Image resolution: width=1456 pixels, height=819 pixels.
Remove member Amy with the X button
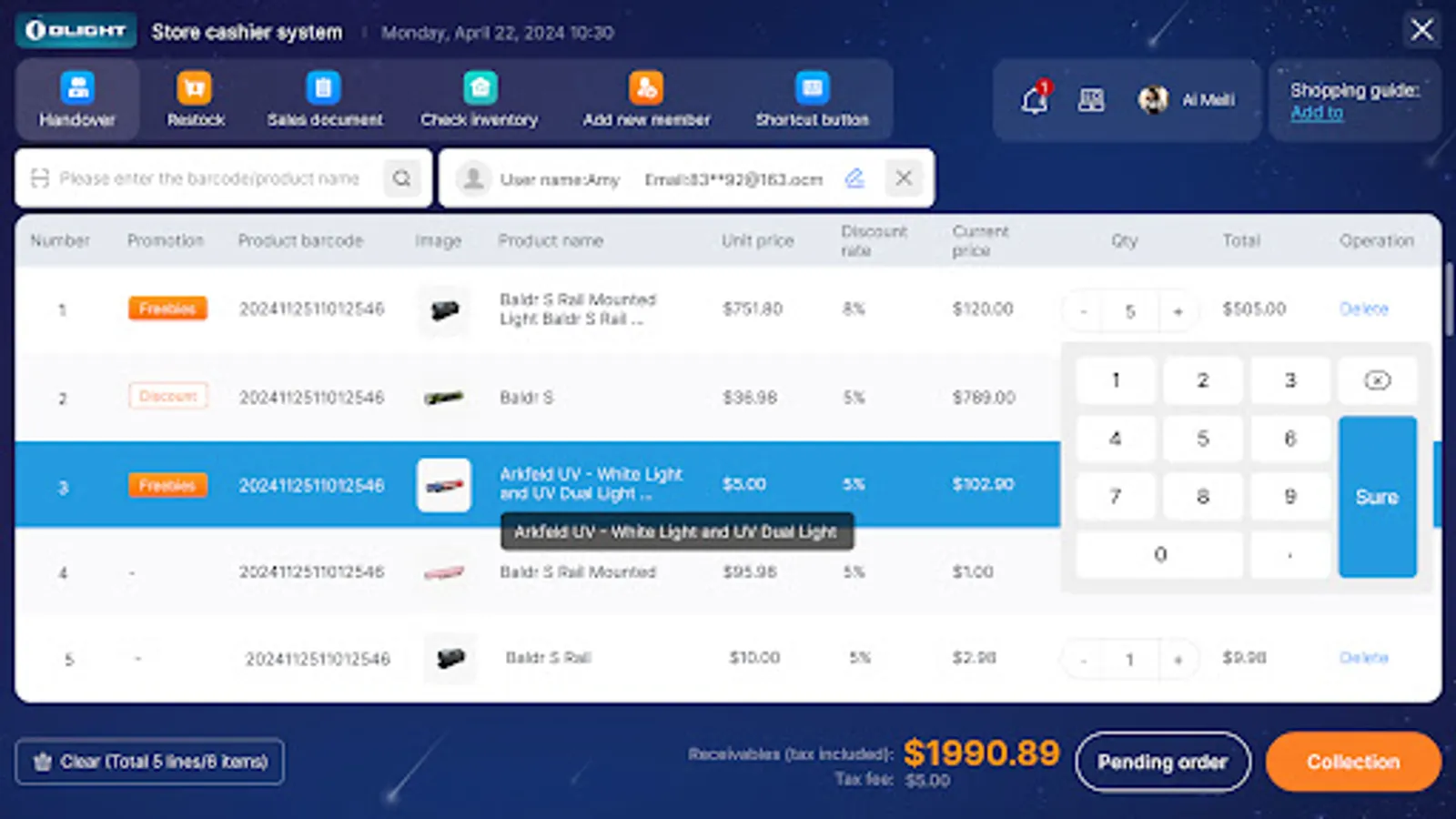(903, 178)
